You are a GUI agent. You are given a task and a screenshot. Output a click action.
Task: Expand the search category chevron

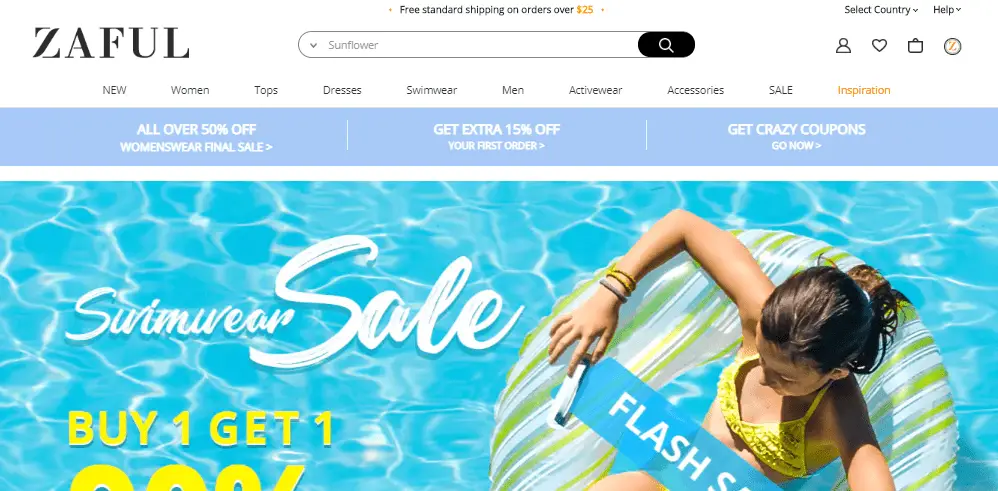(x=313, y=45)
